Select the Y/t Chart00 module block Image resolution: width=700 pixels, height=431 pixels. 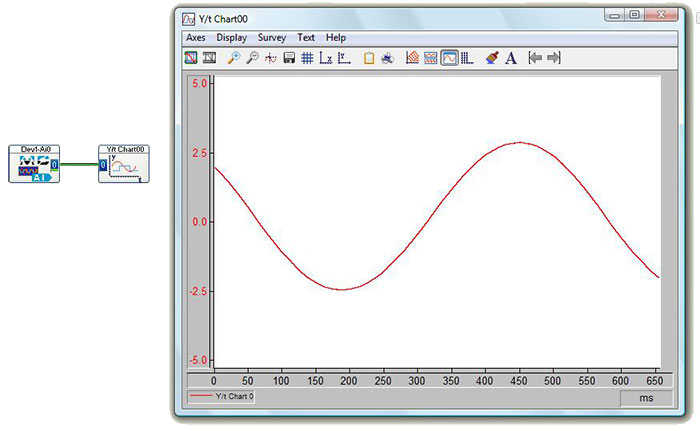pyautogui.click(x=124, y=163)
